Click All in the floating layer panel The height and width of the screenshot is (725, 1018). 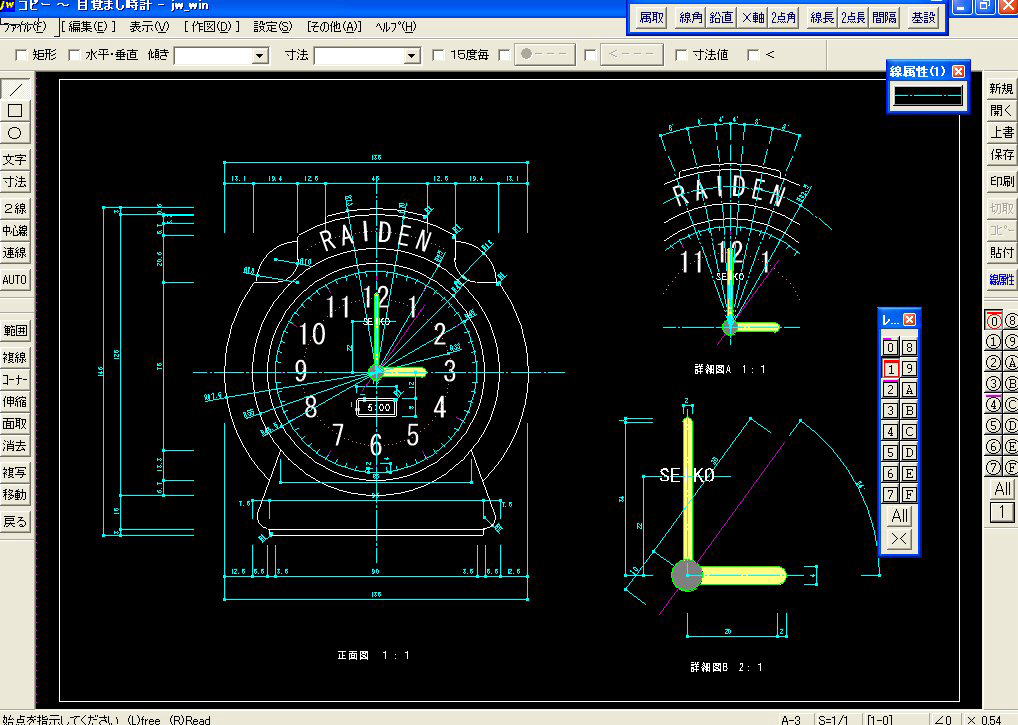click(x=899, y=516)
